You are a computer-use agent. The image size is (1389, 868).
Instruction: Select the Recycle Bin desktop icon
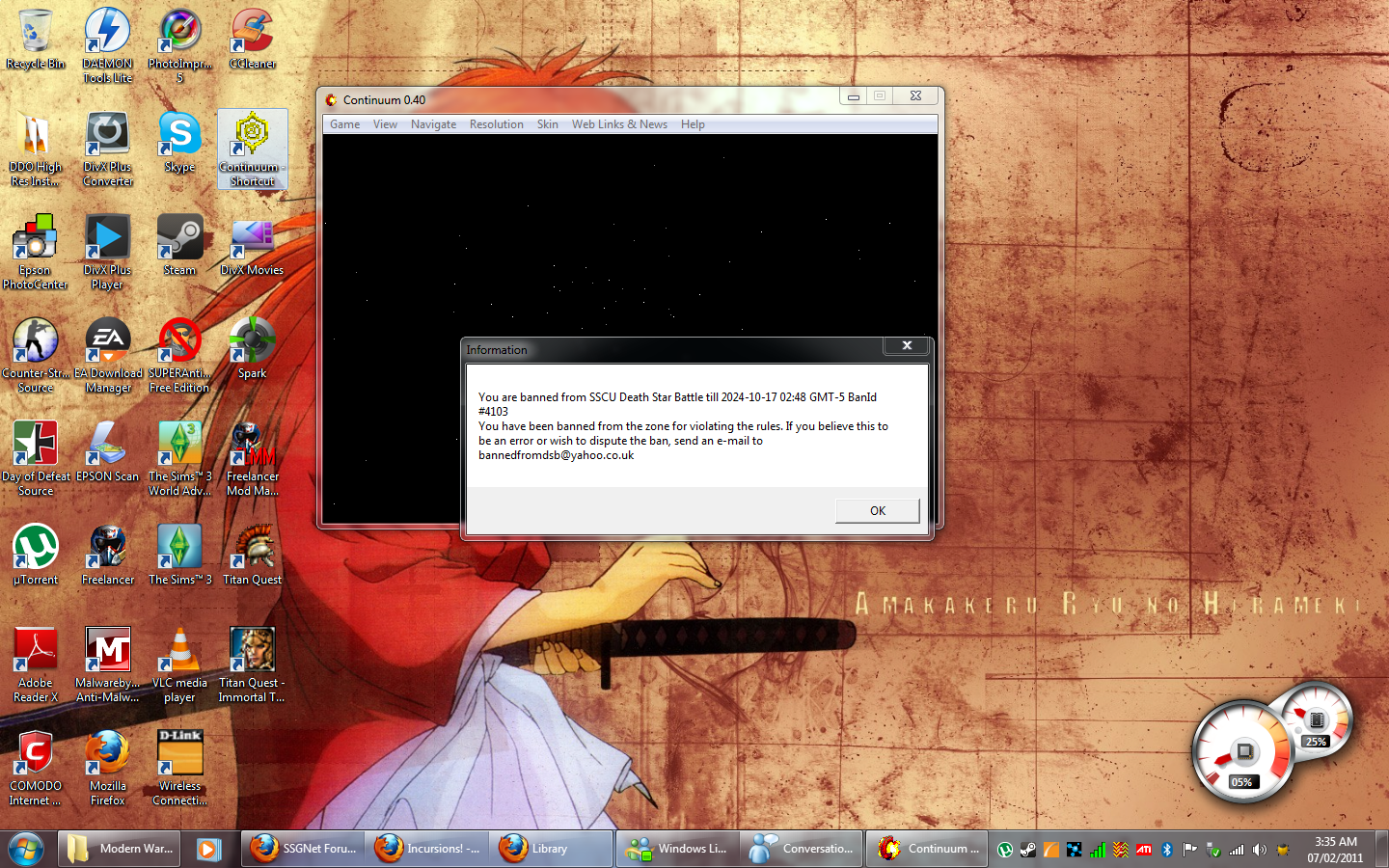[36, 40]
